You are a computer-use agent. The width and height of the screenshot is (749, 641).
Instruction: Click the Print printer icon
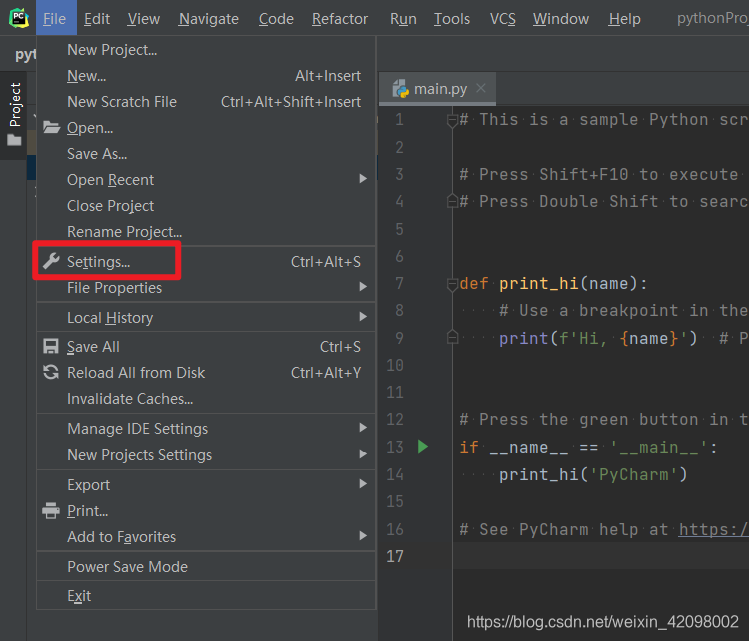pos(51,511)
